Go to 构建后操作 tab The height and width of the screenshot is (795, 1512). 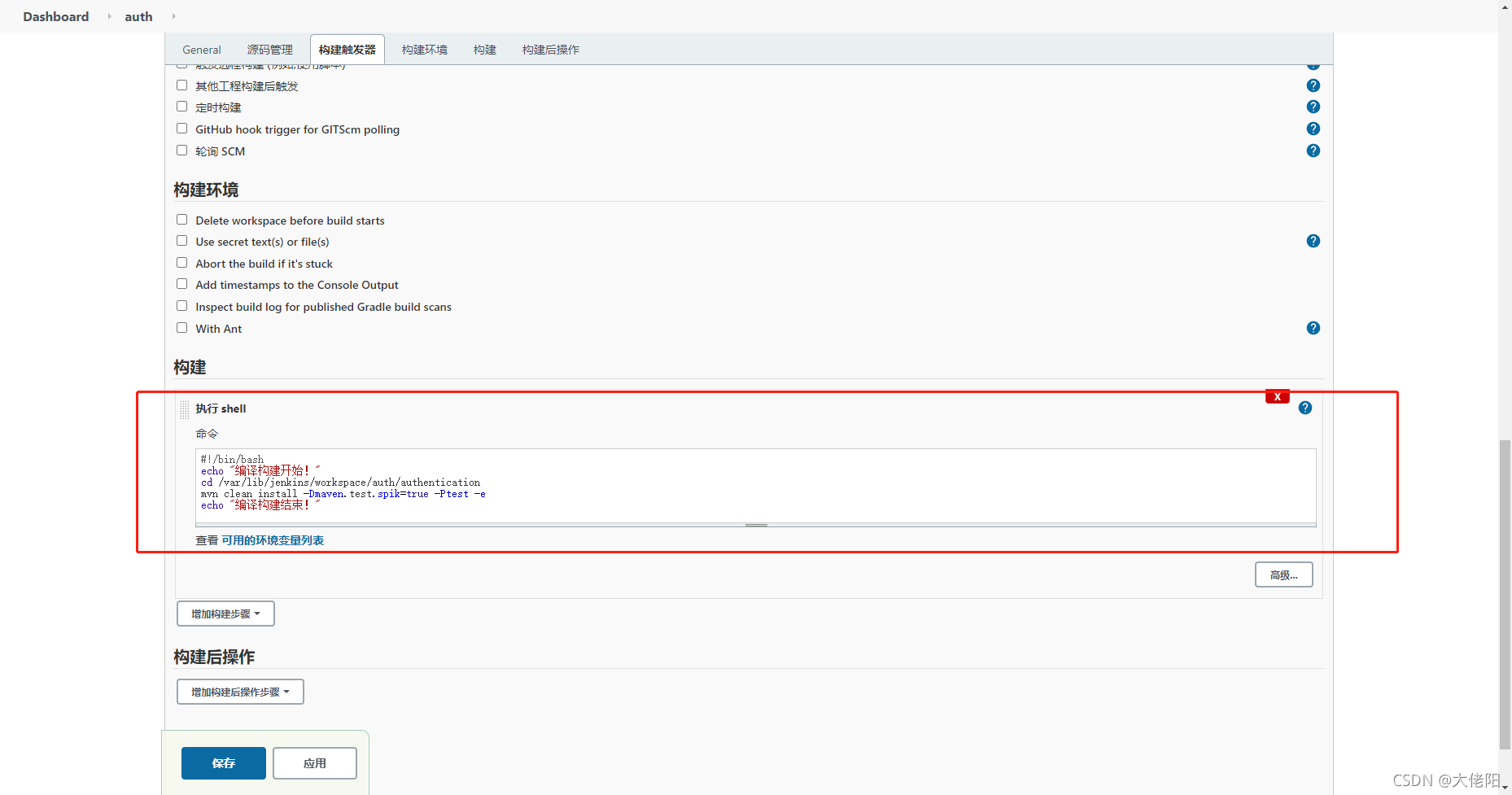click(x=551, y=50)
